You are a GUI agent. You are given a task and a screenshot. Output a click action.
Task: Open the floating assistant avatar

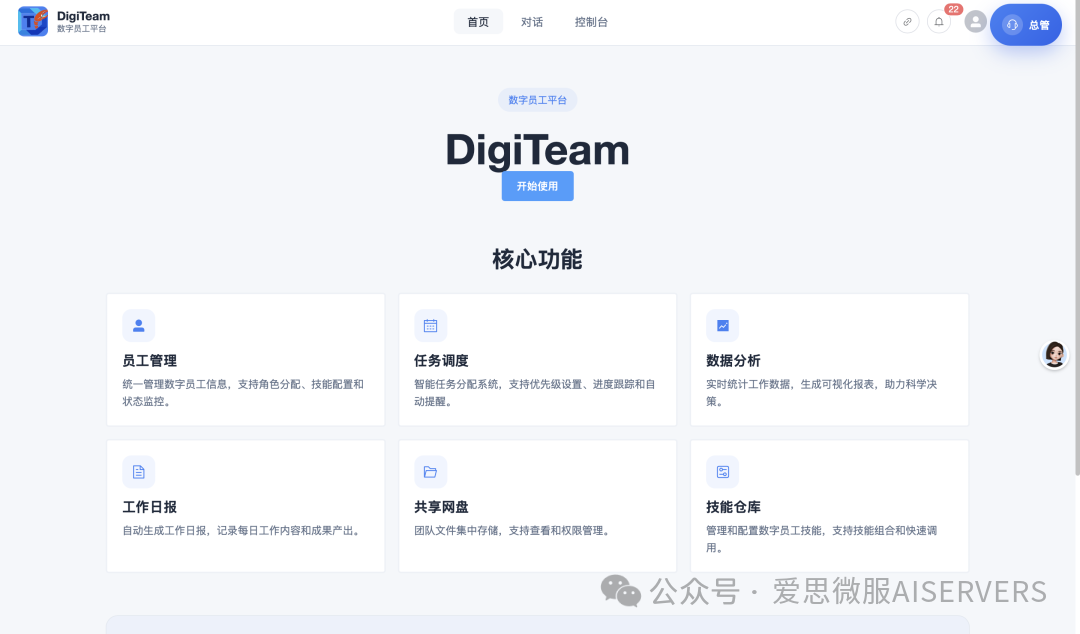(x=1054, y=355)
